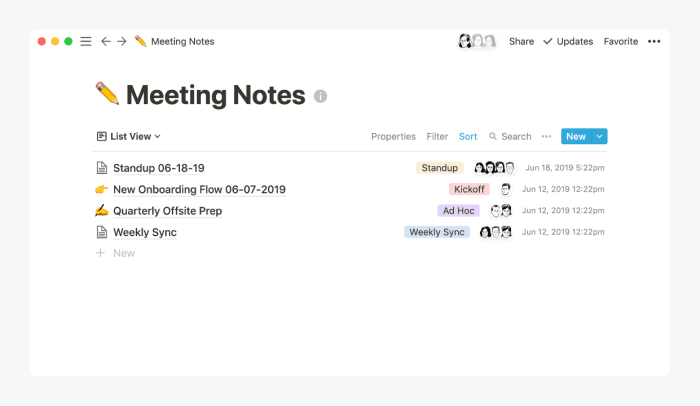
Task: Click the plus icon to add entry
Action: (101, 253)
